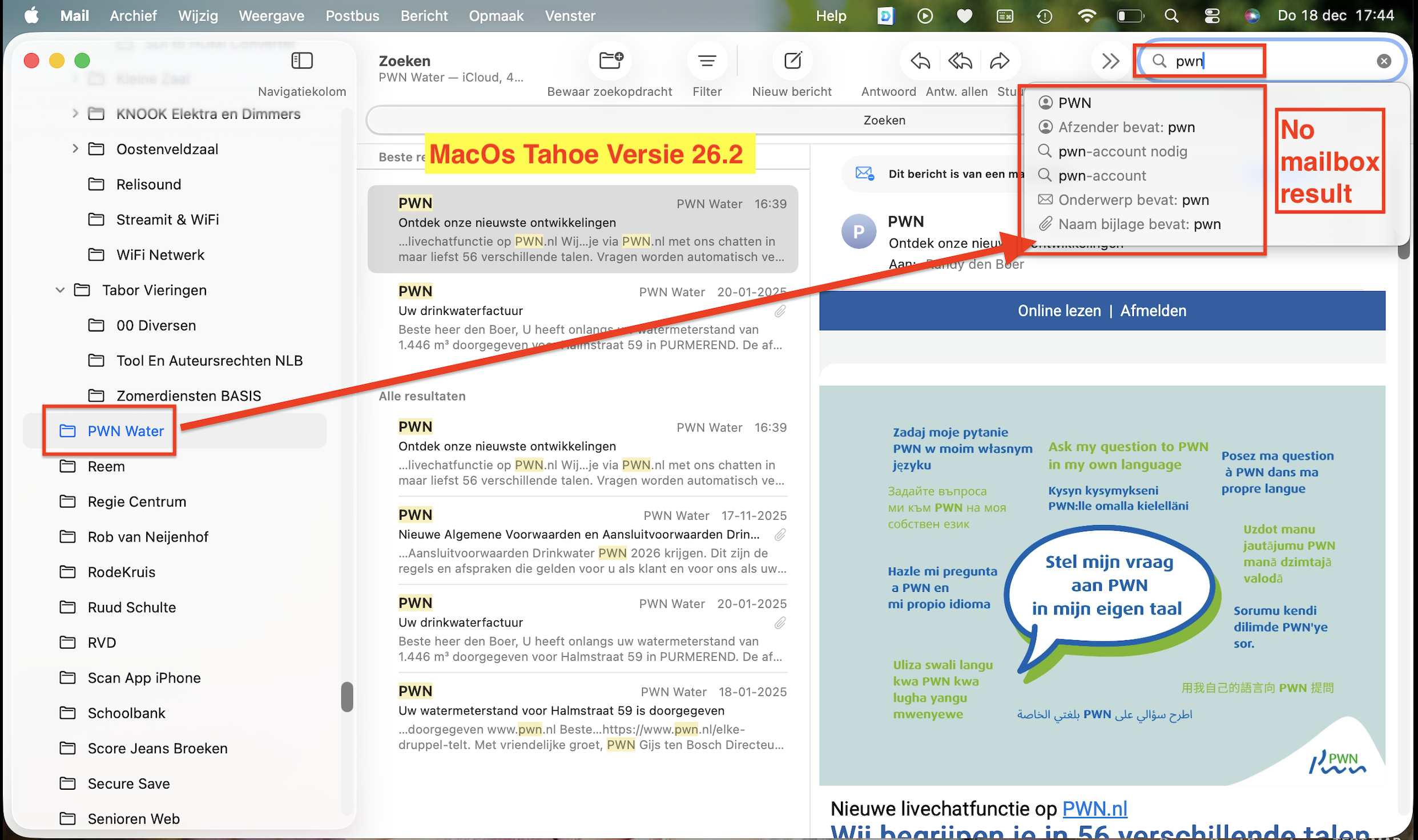The height and width of the screenshot is (840, 1418).
Task: Click the reply-all double arrow icon
Action: click(960, 60)
